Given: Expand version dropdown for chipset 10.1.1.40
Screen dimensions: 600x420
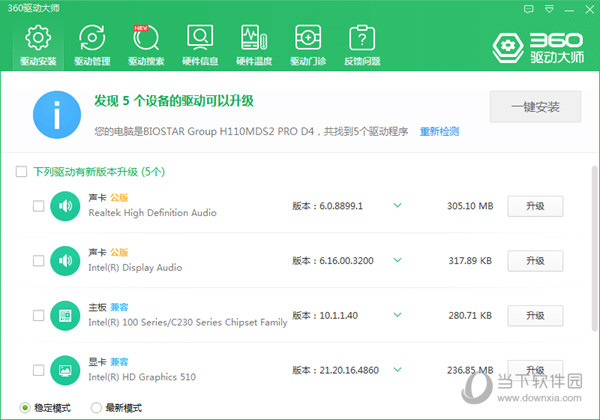Looking at the screenshot, I should click(x=397, y=315).
